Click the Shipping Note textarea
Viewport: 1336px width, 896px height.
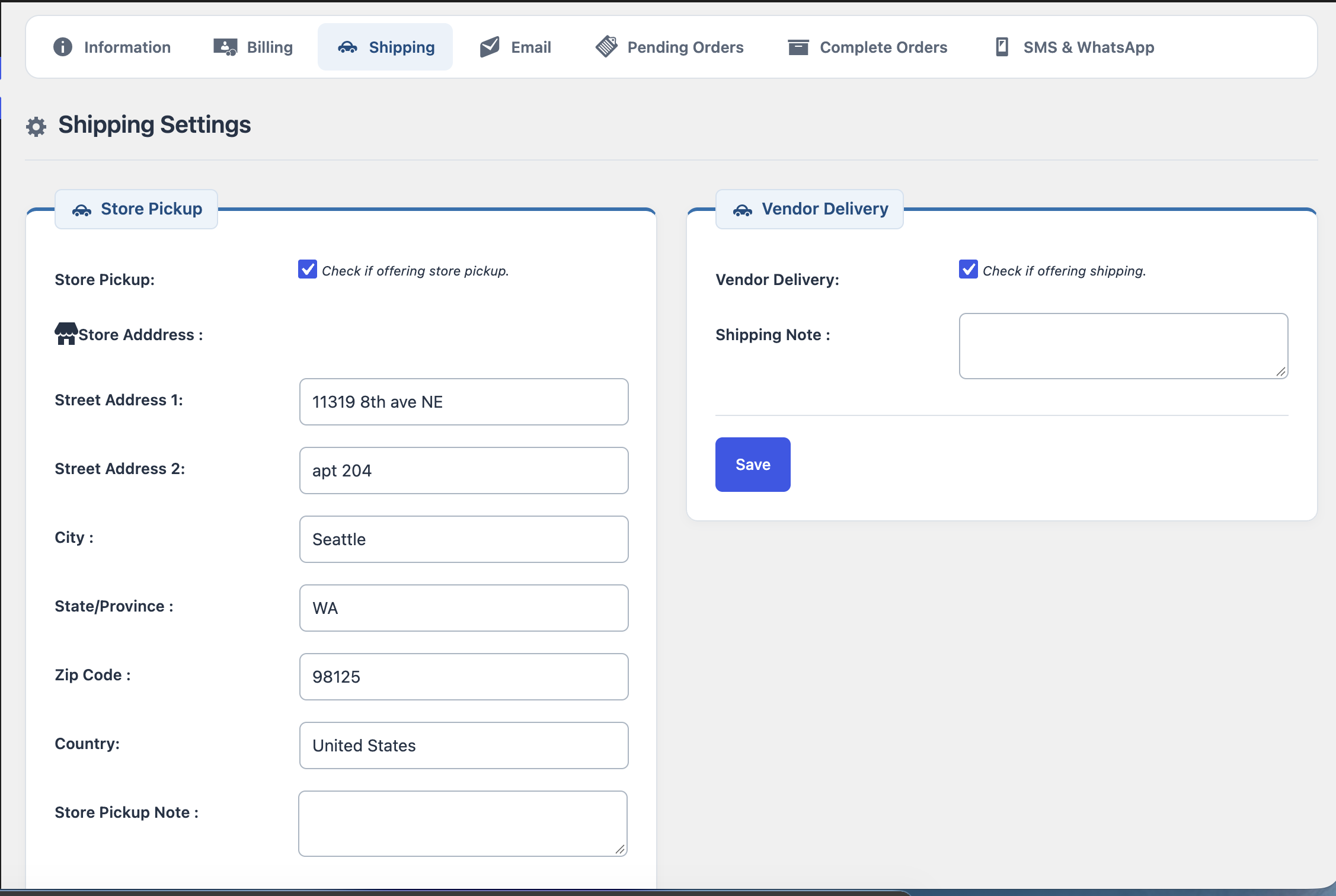pos(1124,346)
